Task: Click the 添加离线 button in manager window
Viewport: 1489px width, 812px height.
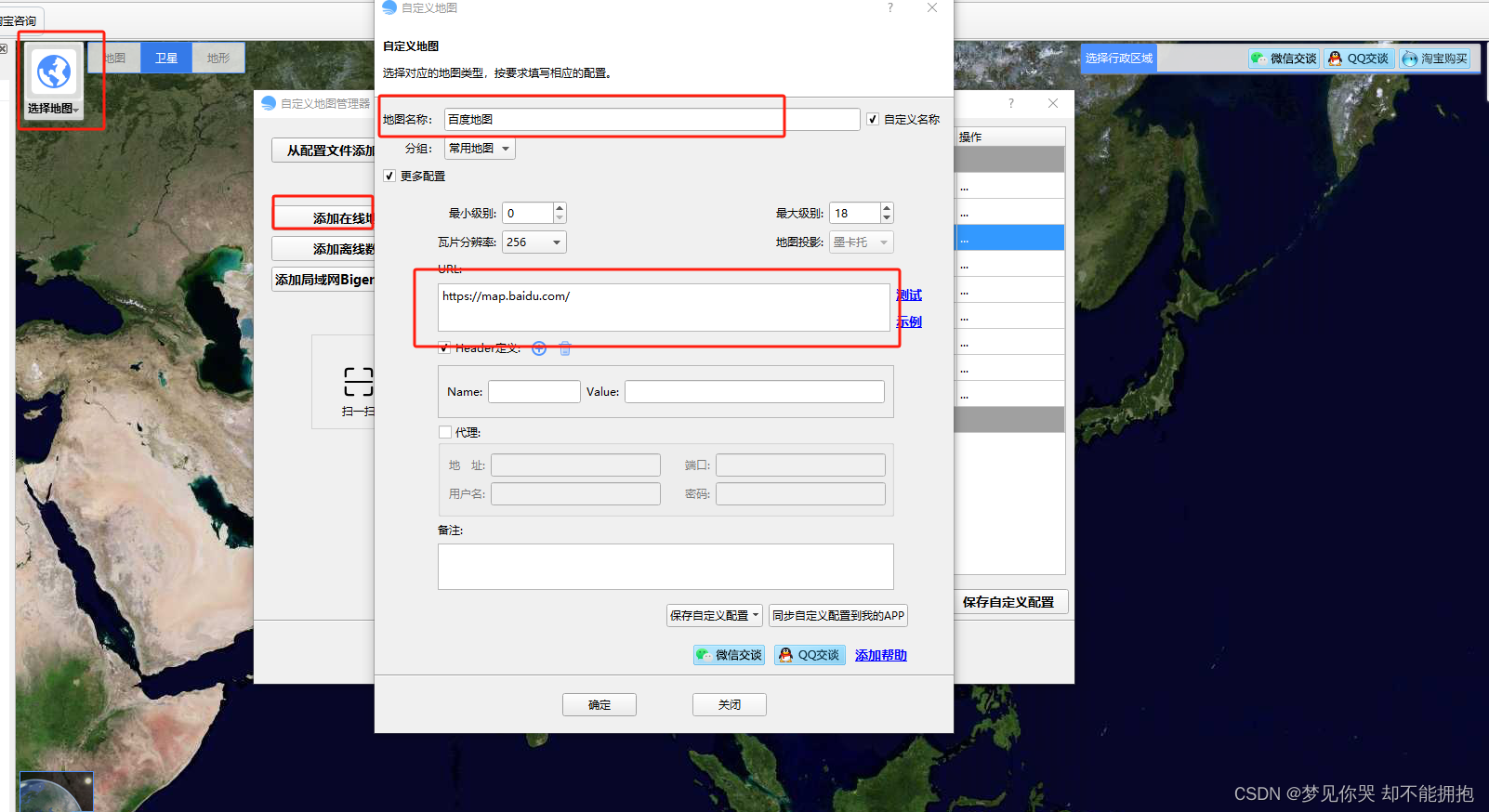Action: coord(323,249)
